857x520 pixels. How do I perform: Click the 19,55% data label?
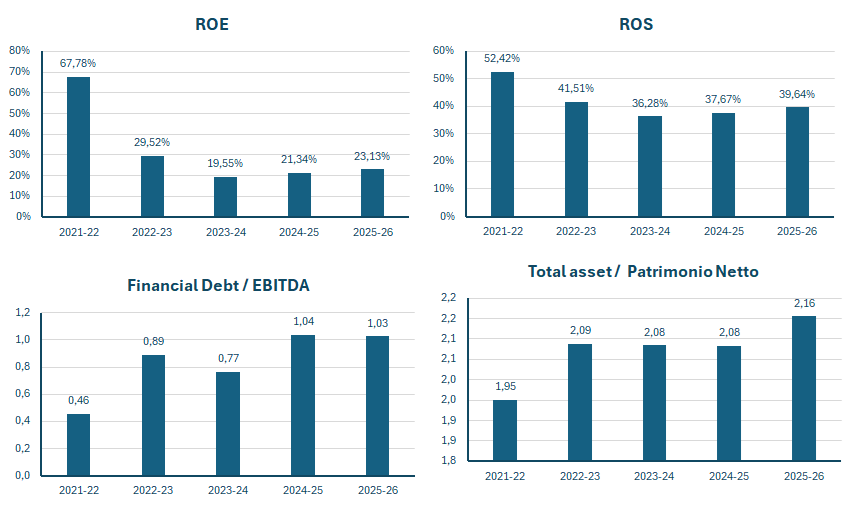click(x=225, y=163)
